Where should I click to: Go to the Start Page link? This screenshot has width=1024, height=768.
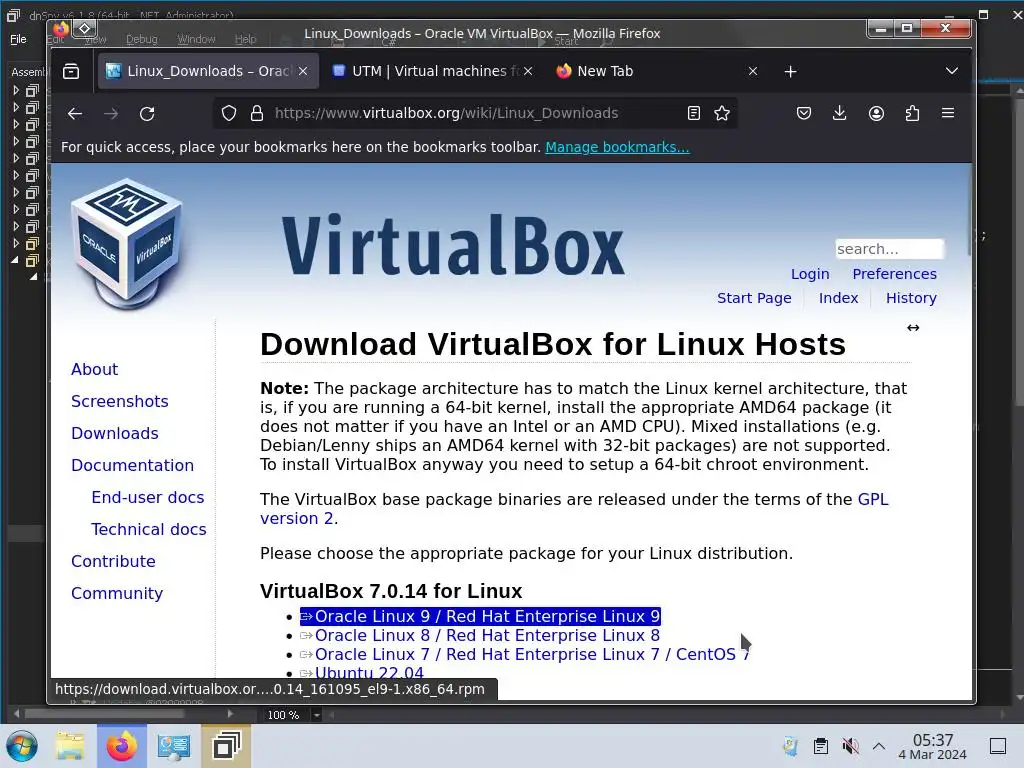[754, 298]
